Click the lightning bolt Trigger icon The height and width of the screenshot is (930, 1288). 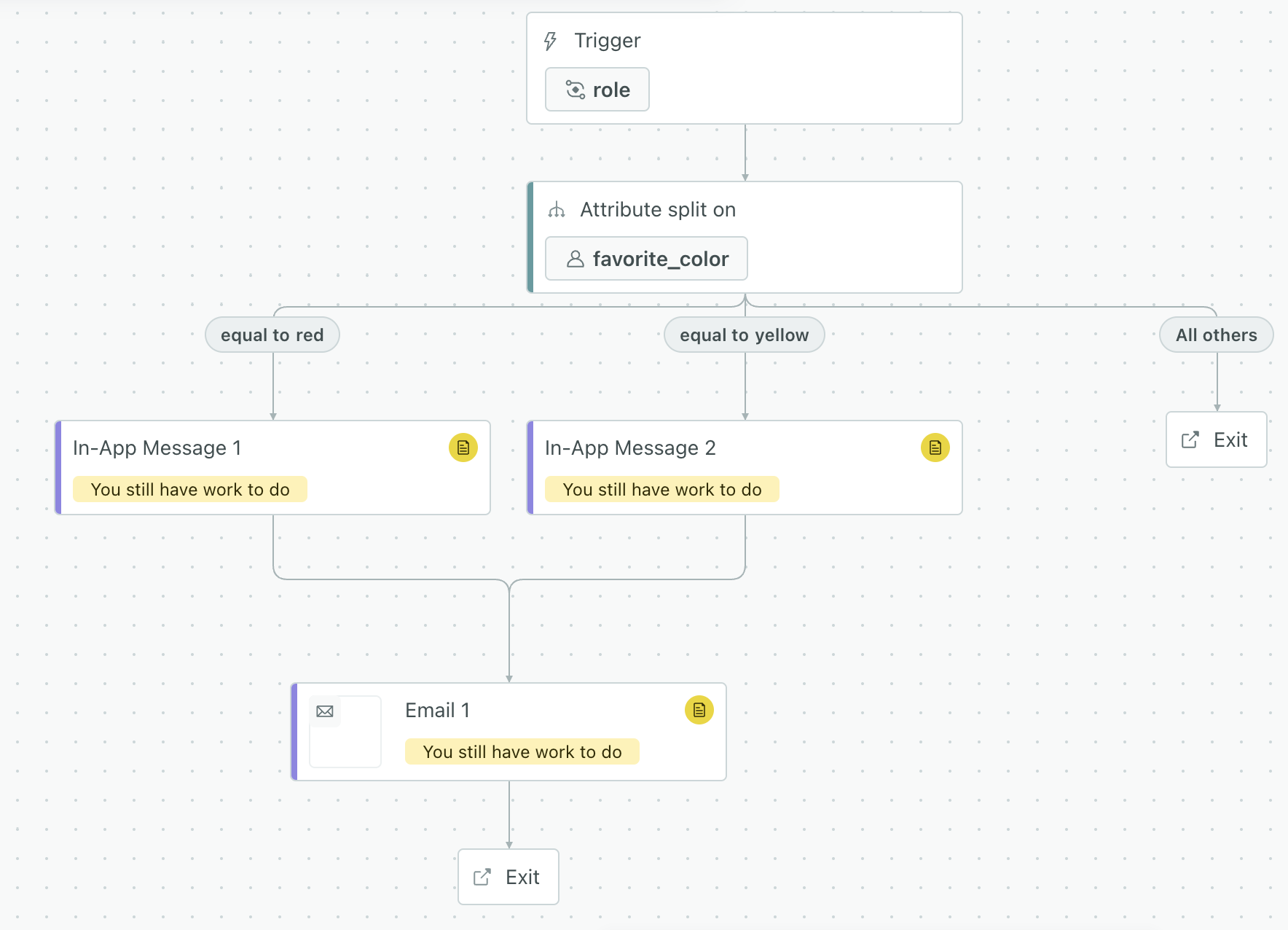[551, 41]
